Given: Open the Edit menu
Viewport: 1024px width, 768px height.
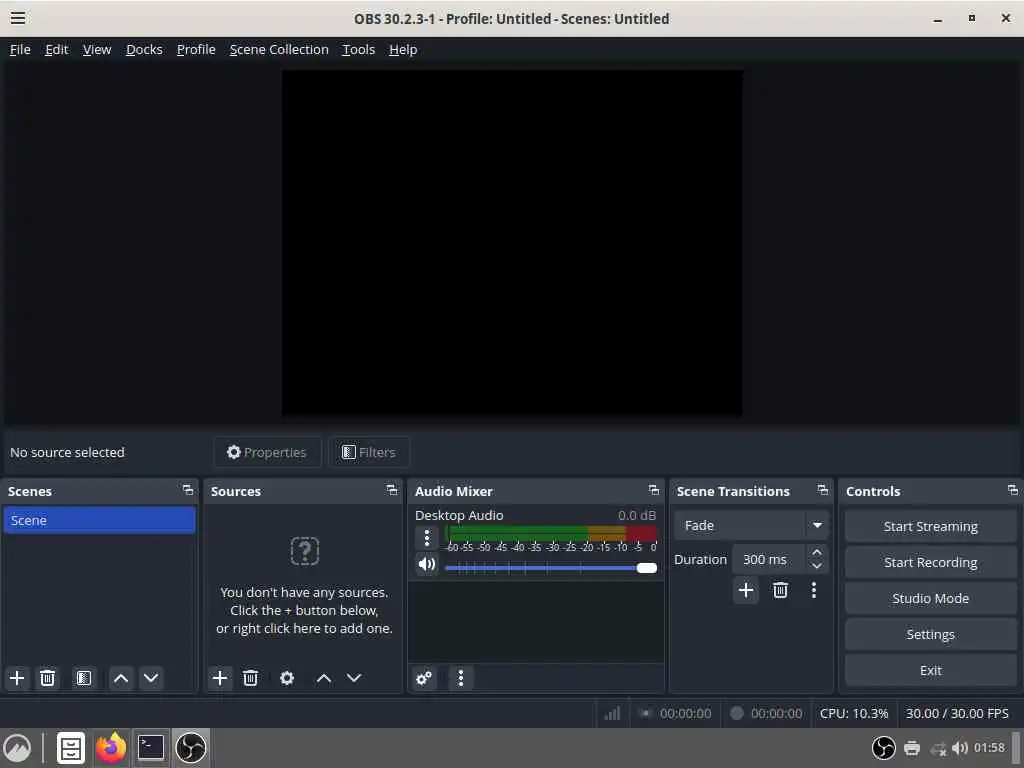Looking at the screenshot, I should click(56, 50).
